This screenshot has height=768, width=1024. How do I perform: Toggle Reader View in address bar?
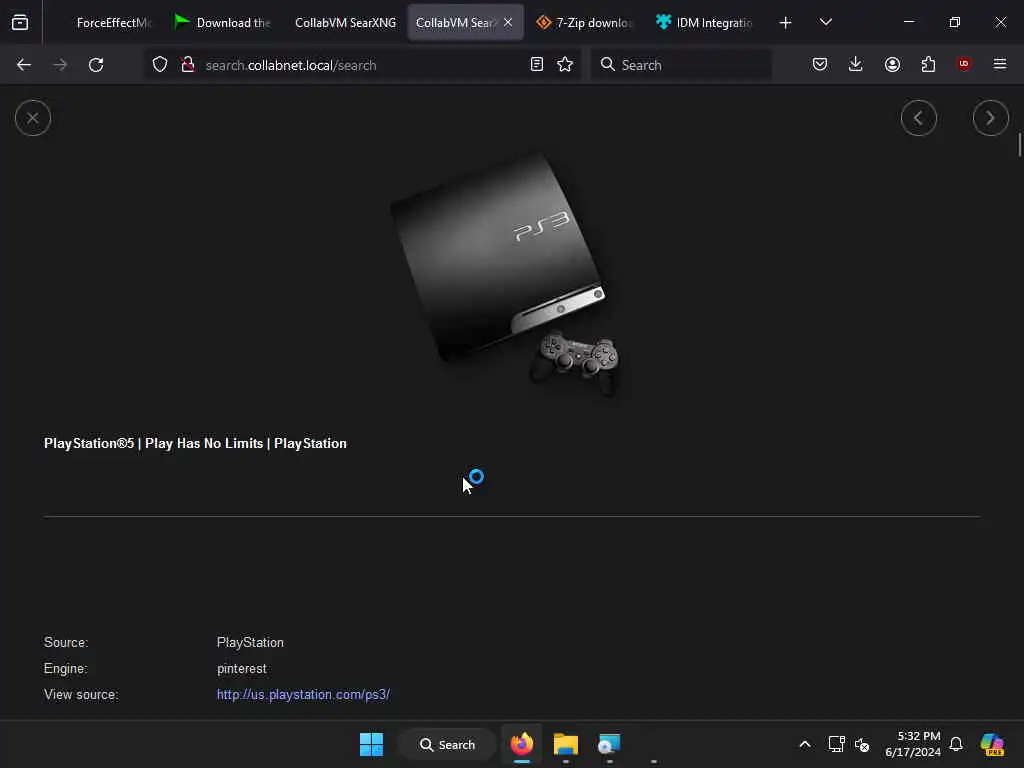pyautogui.click(x=536, y=65)
